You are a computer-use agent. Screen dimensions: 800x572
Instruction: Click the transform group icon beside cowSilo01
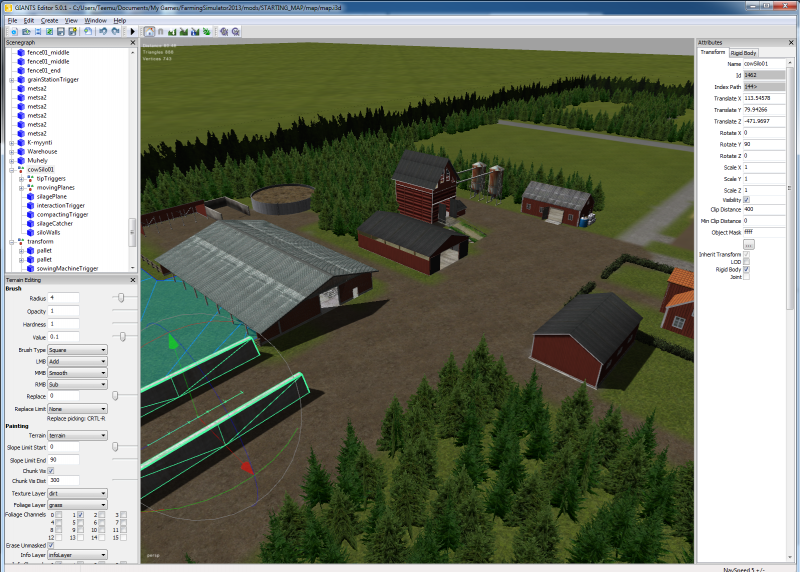(21, 169)
